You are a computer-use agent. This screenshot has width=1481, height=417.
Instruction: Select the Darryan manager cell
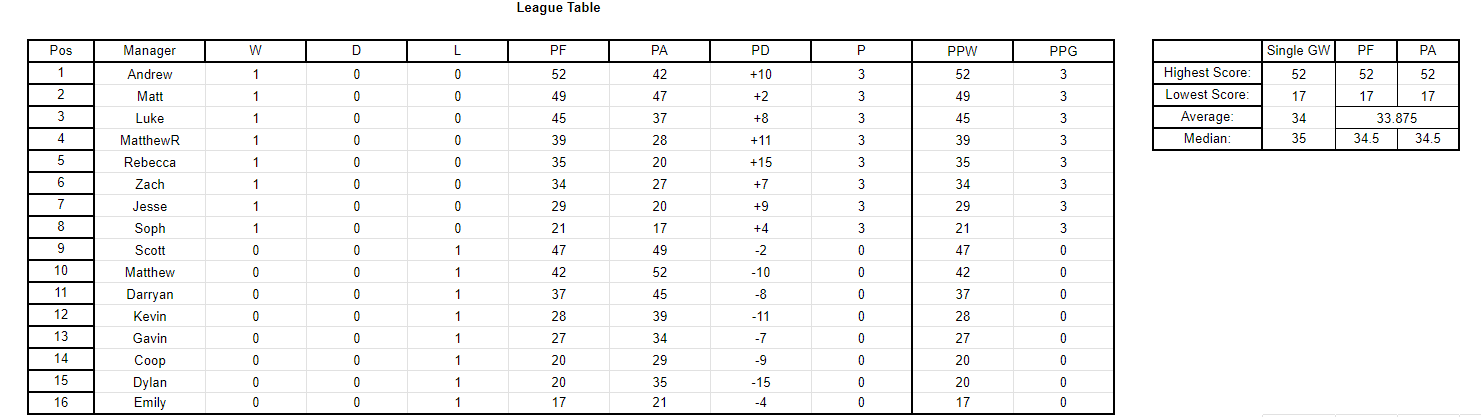click(x=150, y=294)
